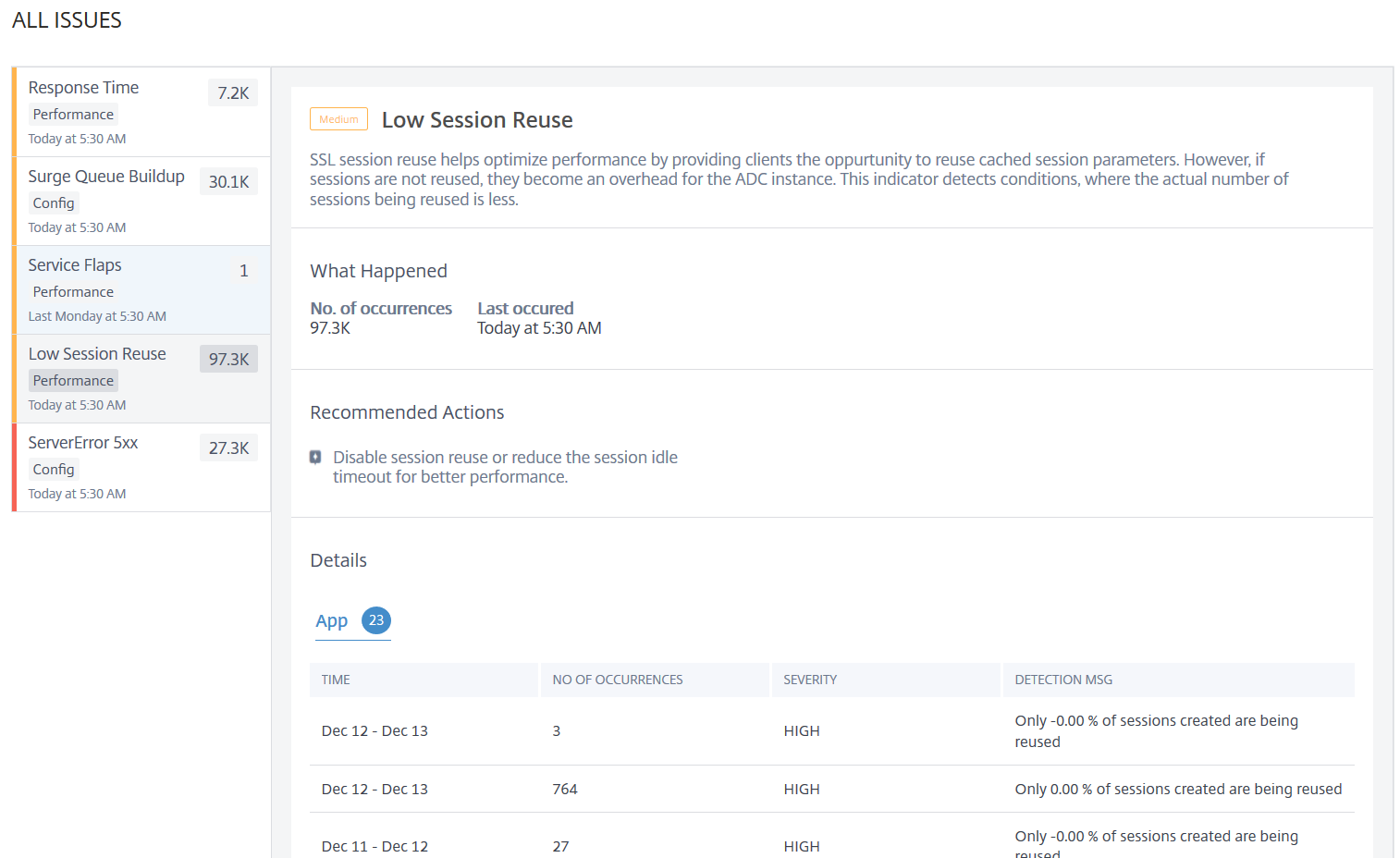The height and width of the screenshot is (858, 1400).
Task: Click the recommended action bookmark icon
Action: coord(315,458)
